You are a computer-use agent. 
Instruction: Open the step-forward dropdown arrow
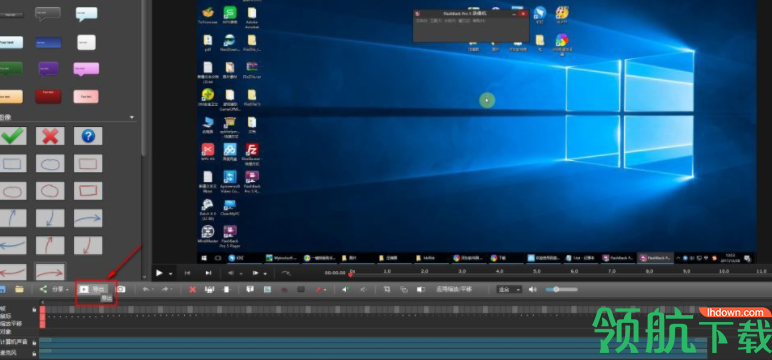(x=265, y=273)
